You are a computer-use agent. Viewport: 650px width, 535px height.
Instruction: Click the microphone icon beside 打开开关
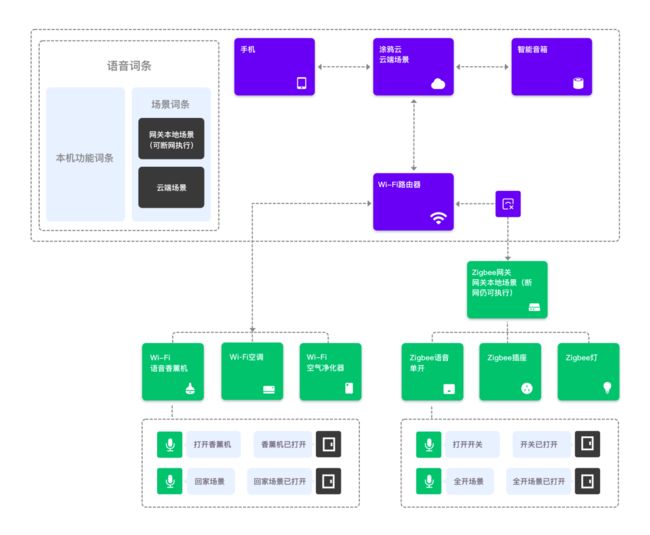pos(429,444)
